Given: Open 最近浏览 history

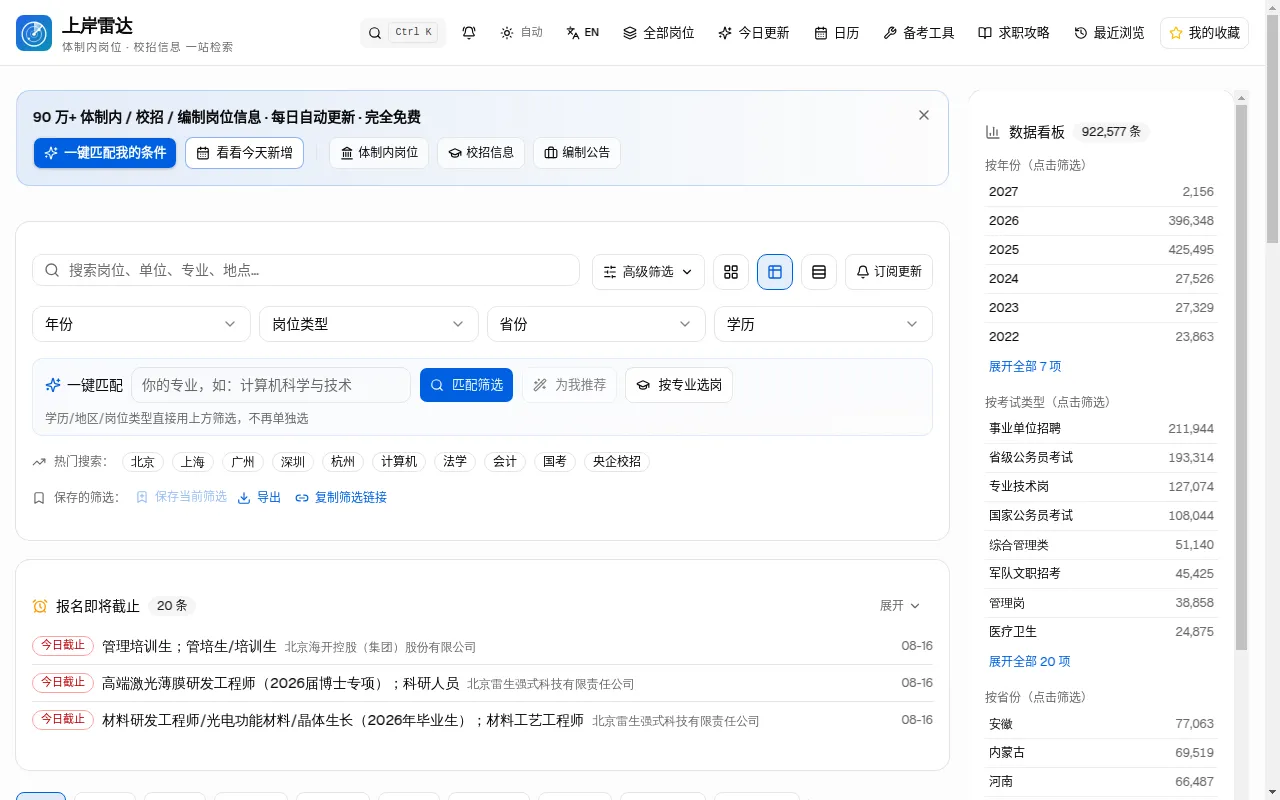Looking at the screenshot, I should 1109,33.
